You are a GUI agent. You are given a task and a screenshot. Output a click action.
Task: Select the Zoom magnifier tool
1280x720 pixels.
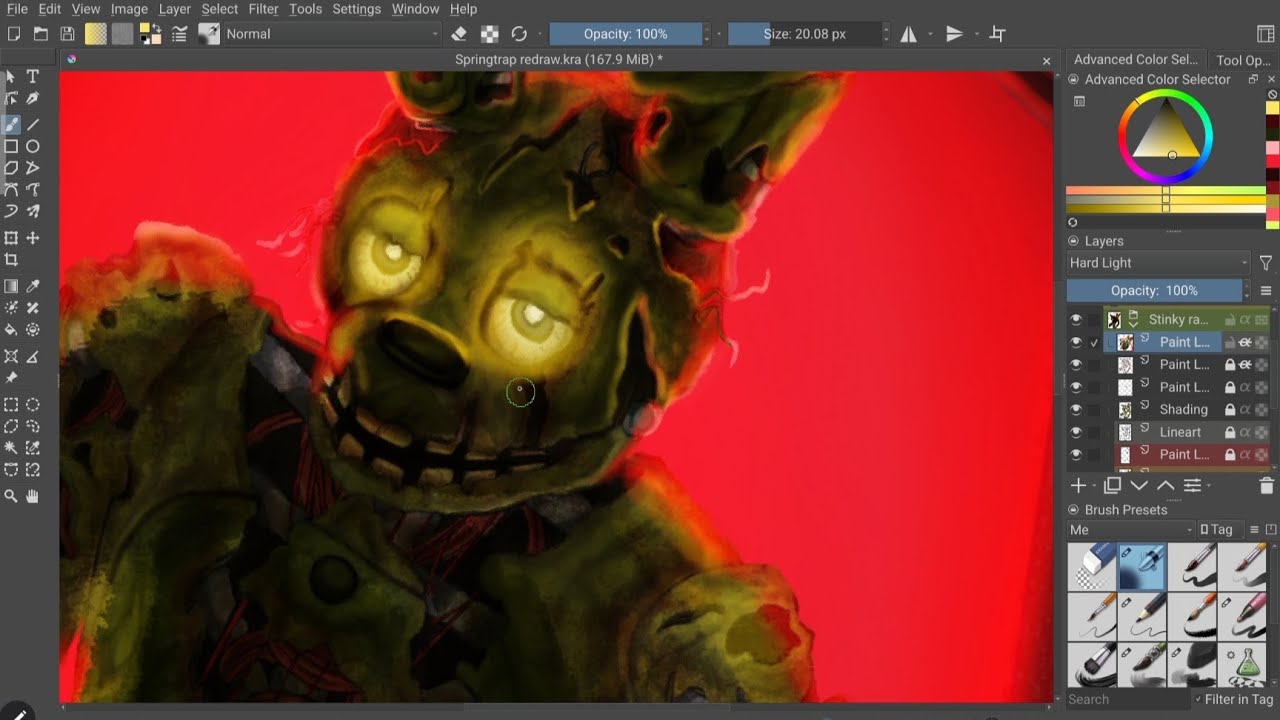(x=11, y=495)
